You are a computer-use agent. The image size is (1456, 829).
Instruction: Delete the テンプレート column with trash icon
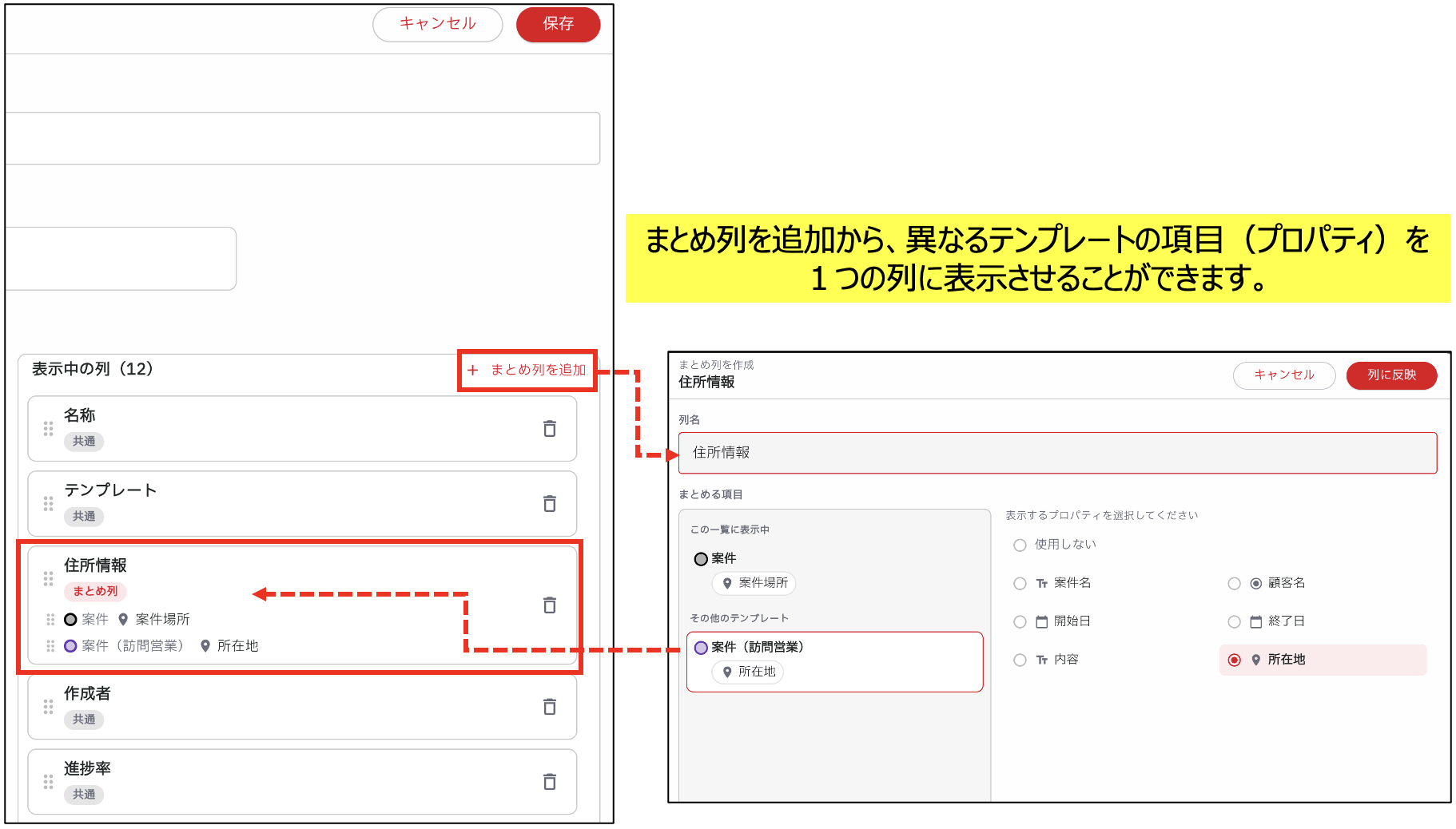[x=550, y=504]
